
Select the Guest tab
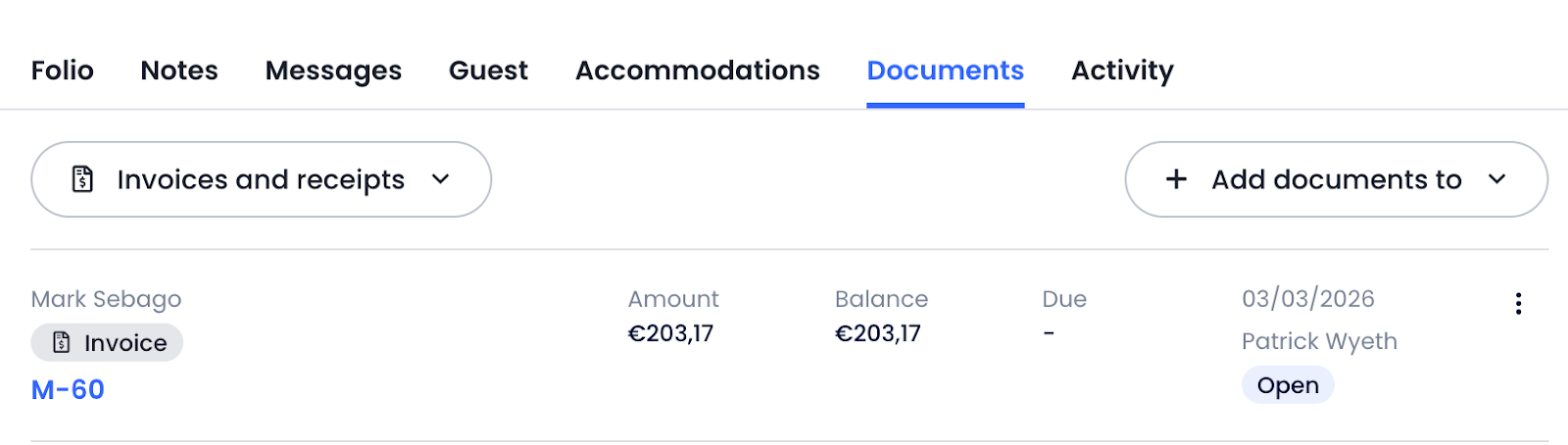[488, 71]
